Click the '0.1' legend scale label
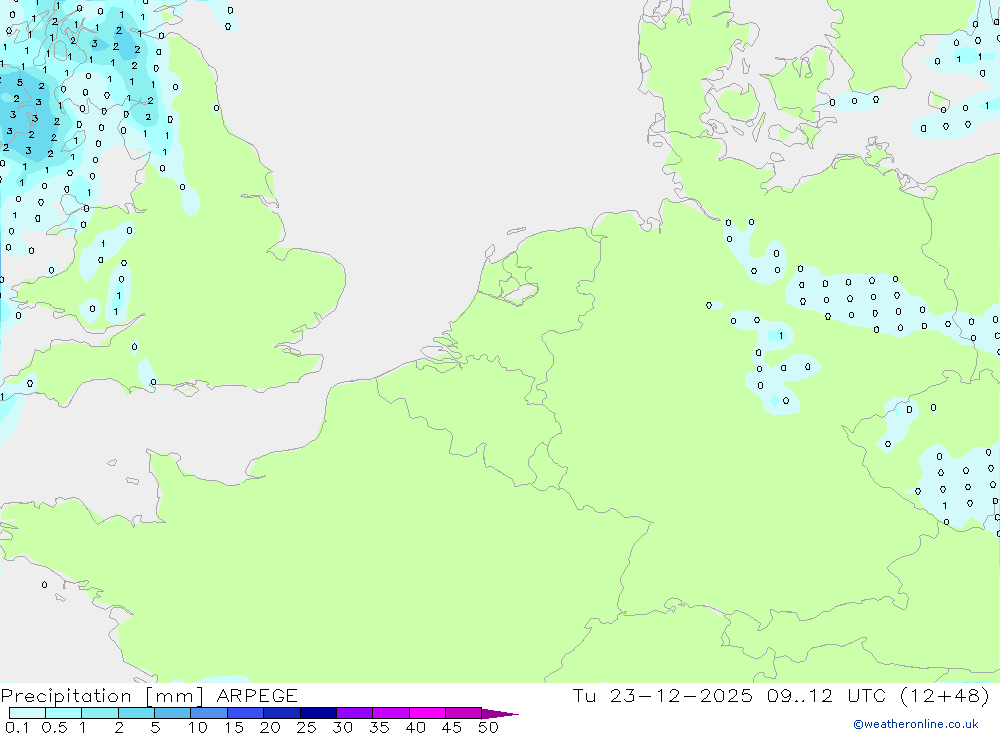This screenshot has height=733, width=1000. [17, 727]
